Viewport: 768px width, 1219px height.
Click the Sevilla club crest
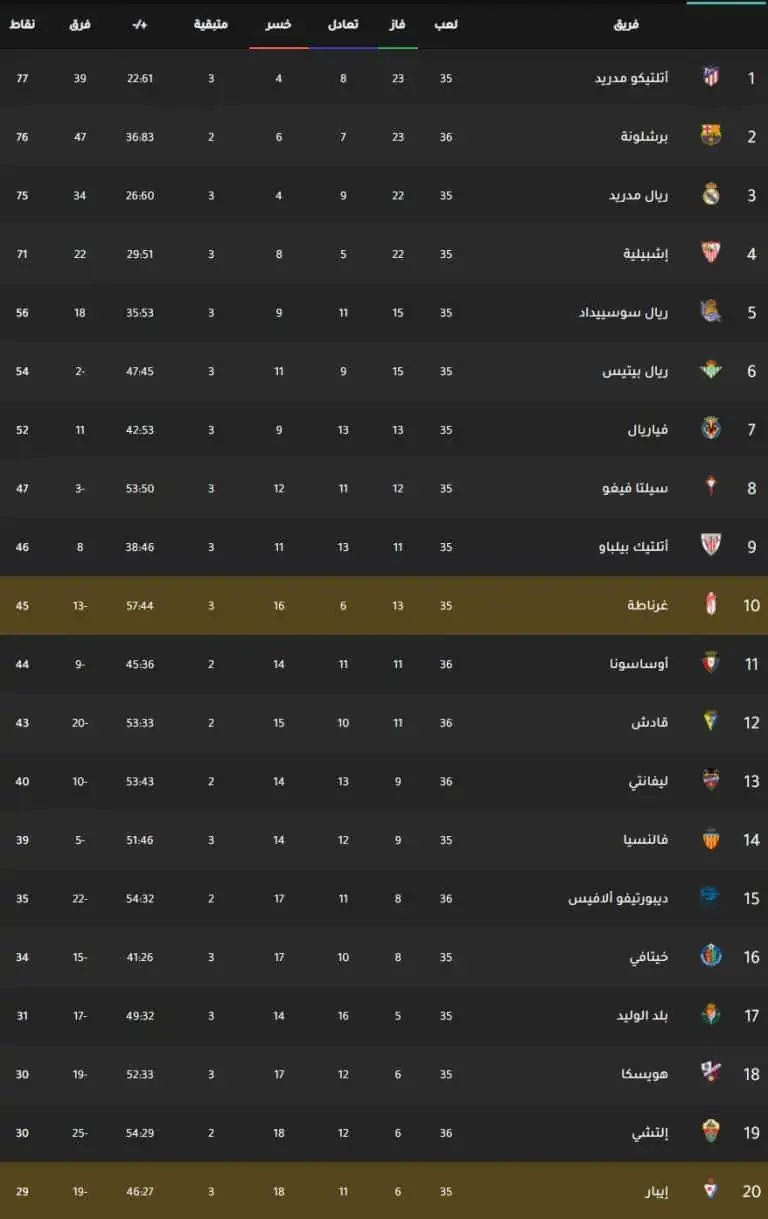click(711, 253)
